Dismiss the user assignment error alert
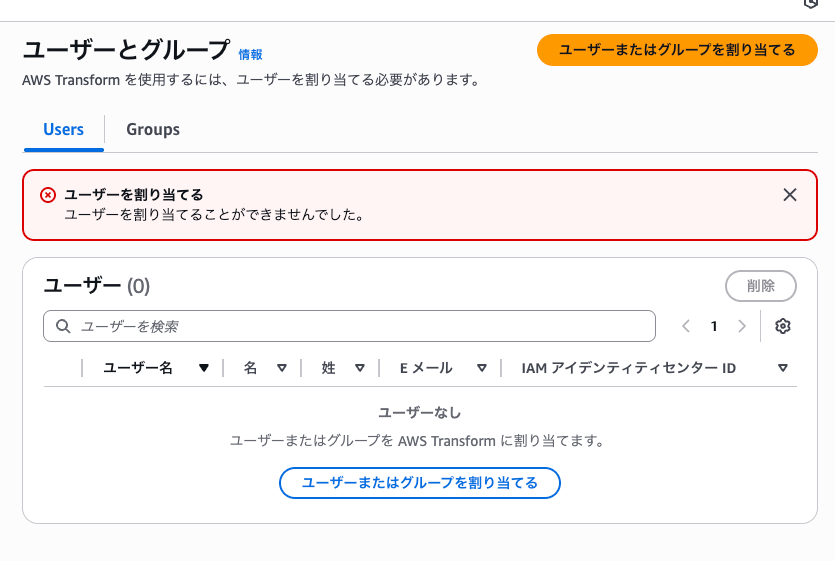 pos(790,195)
